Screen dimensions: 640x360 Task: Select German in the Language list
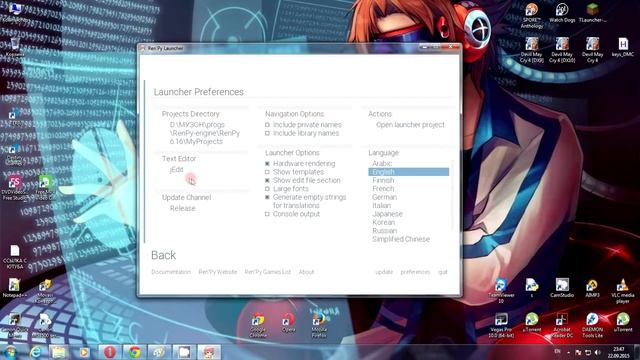384,197
